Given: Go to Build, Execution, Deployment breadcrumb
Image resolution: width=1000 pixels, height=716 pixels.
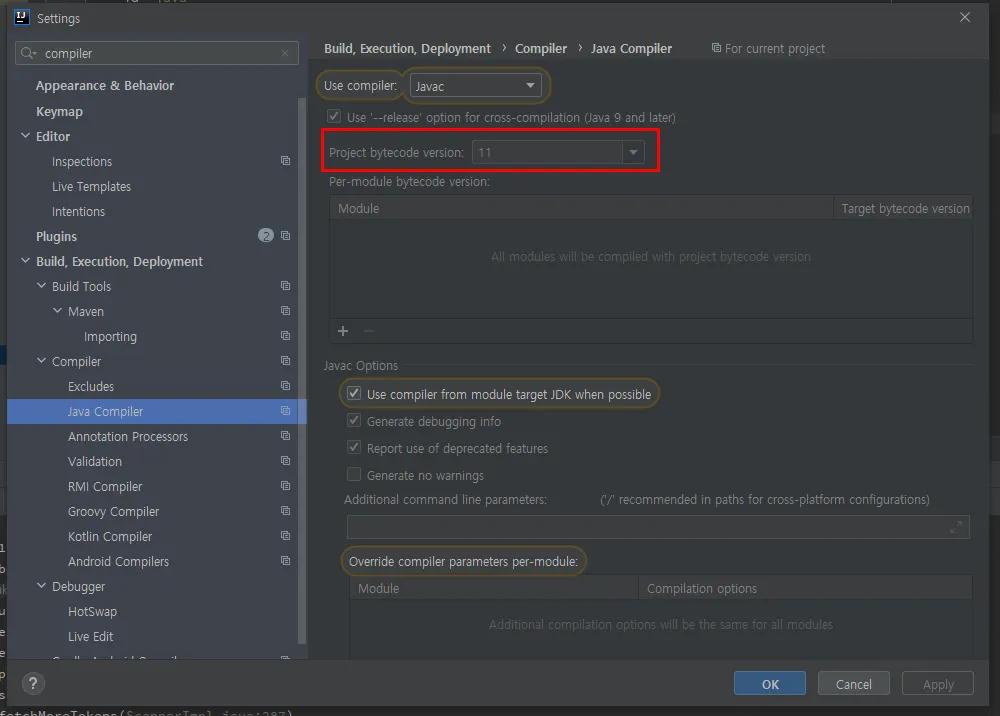Looking at the screenshot, I should 407,48.
